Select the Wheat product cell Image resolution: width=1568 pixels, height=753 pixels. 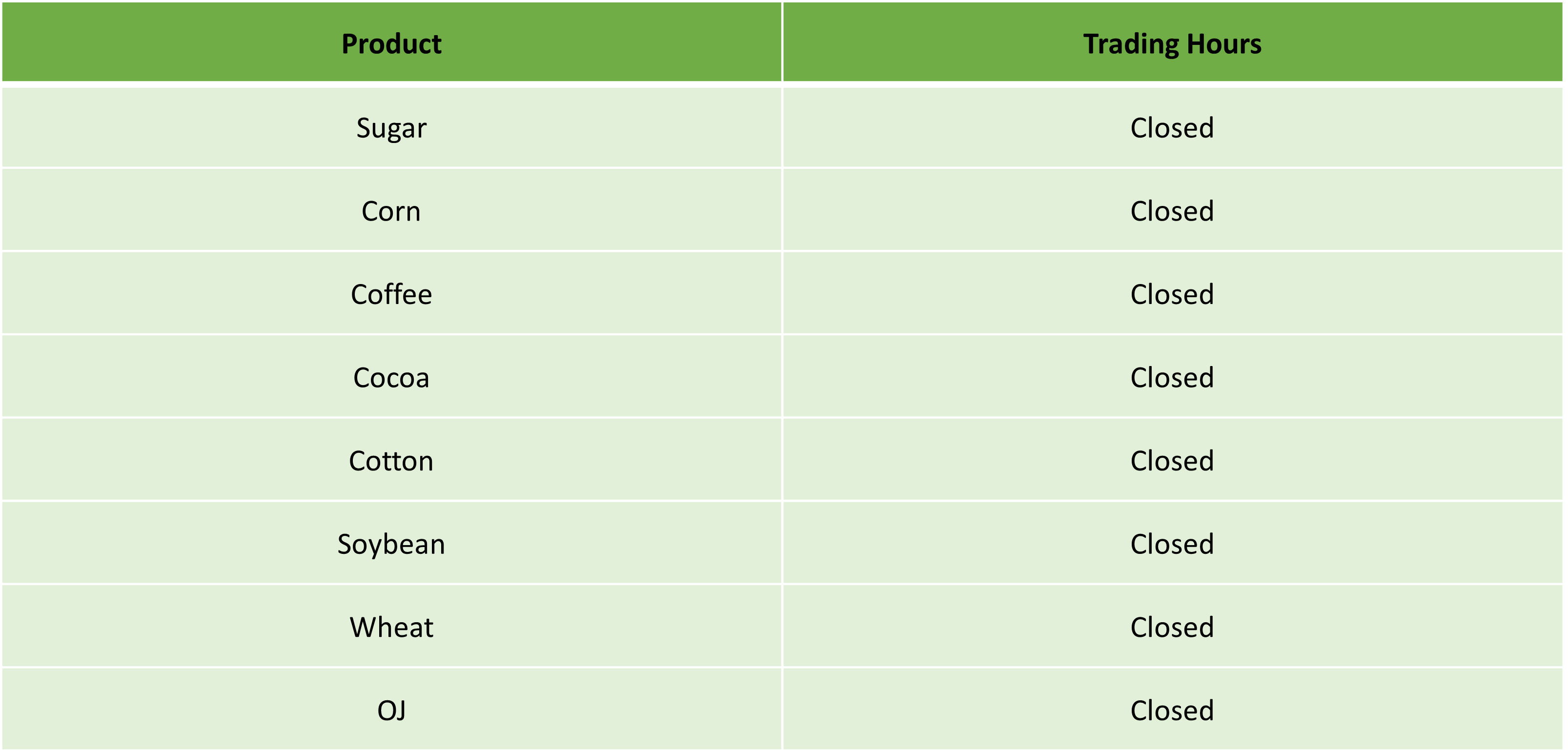click(391, 627)
